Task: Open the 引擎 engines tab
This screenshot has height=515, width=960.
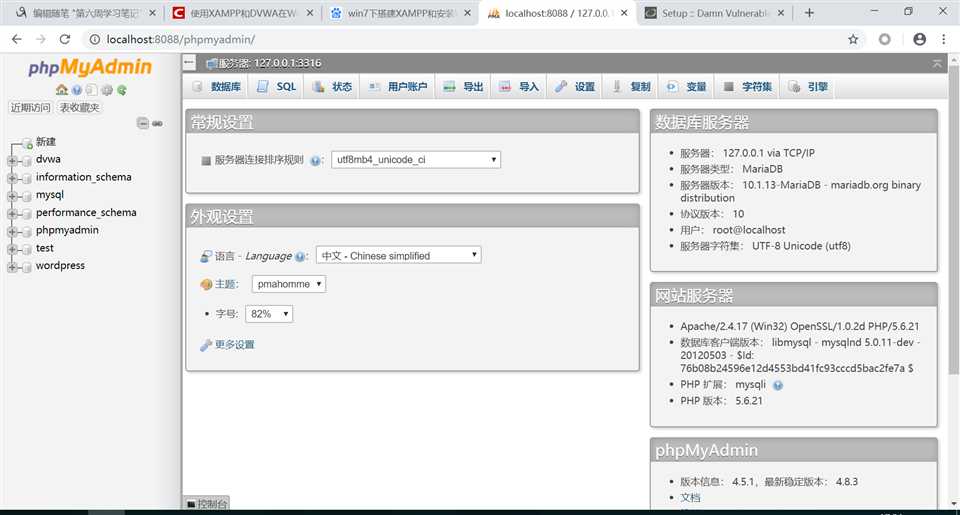Action: click(x=808, y=87)
